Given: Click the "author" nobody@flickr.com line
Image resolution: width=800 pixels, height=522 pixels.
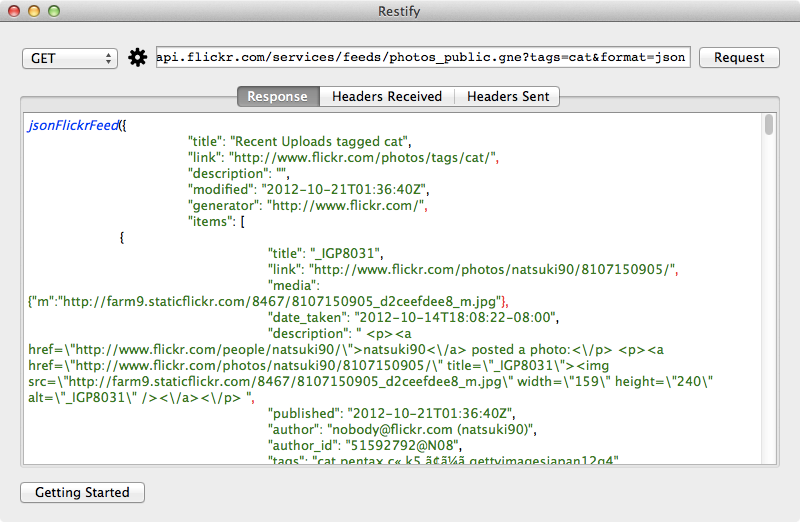Looking at the screenshot, I should pos(402,430).
